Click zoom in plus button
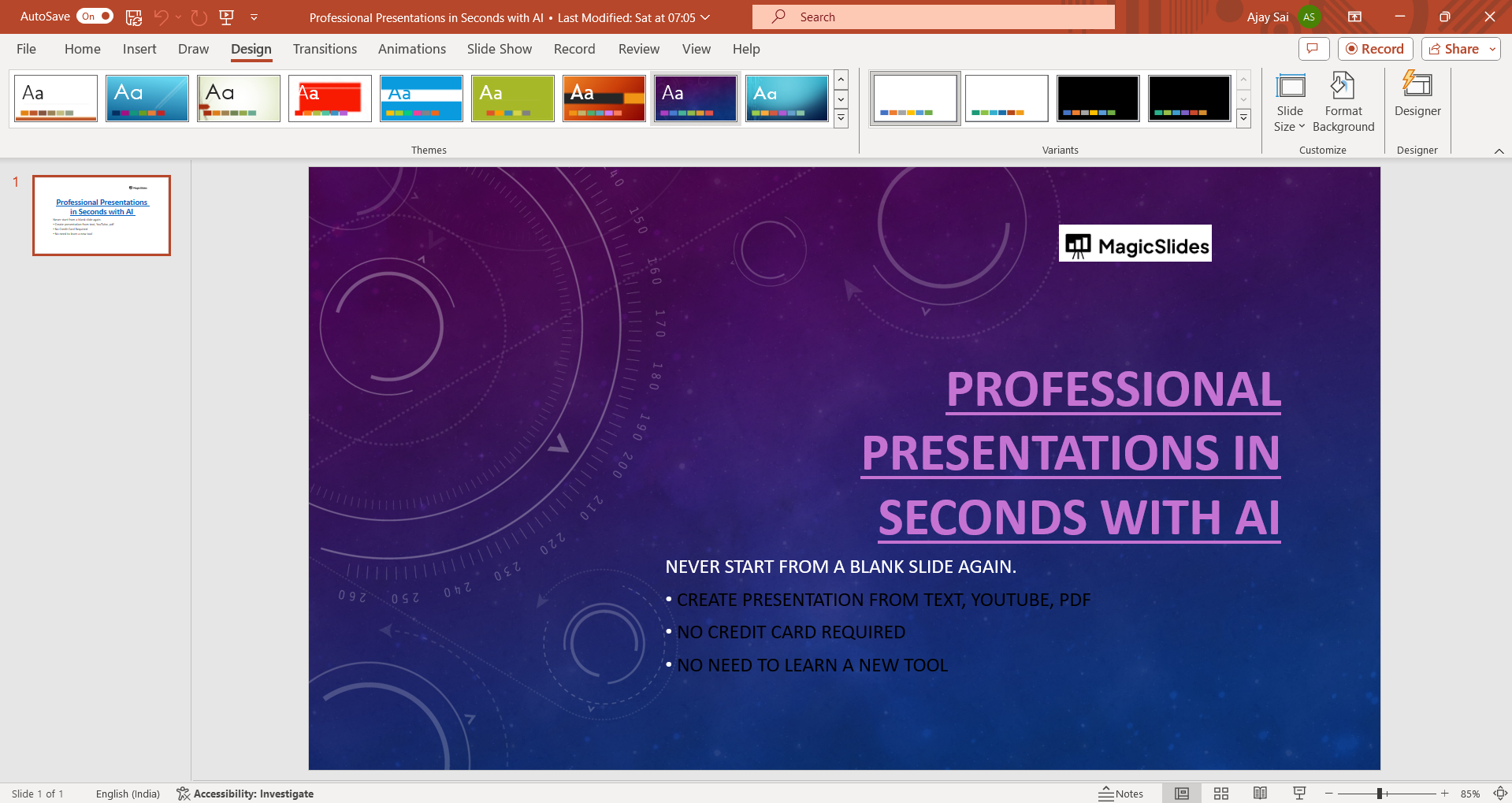 click(1445, 794)
